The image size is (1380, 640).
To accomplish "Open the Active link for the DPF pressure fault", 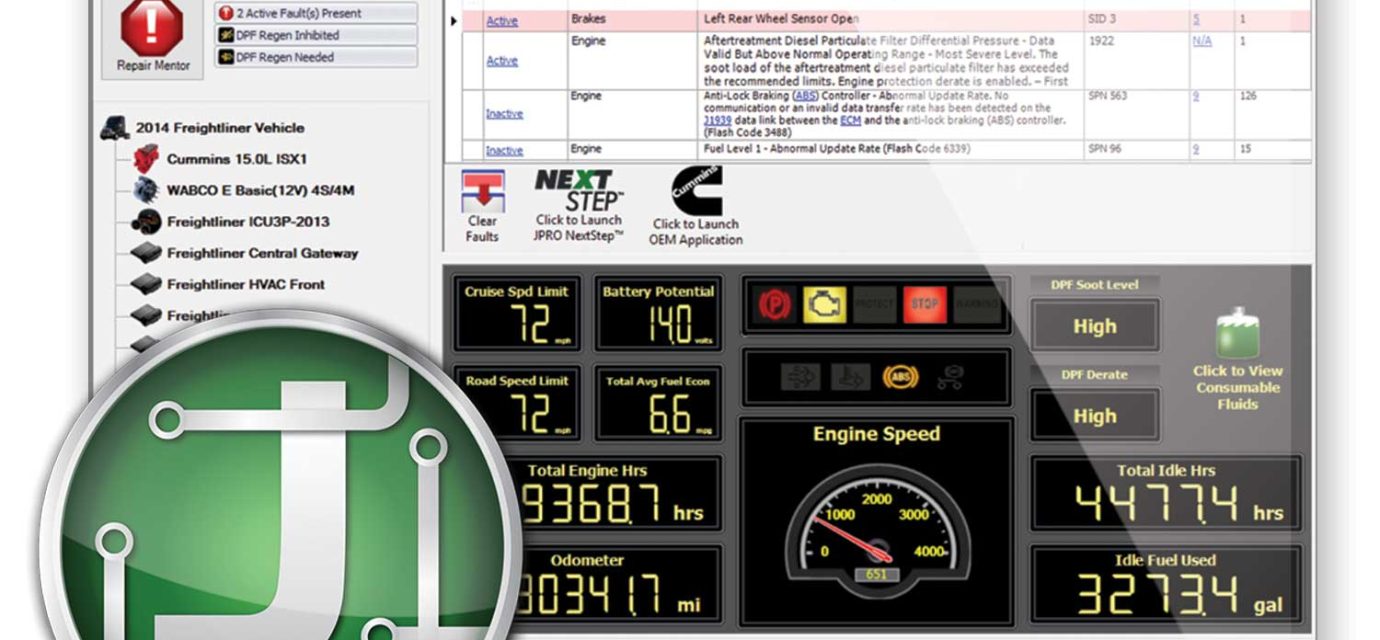I will coord(502,61).
